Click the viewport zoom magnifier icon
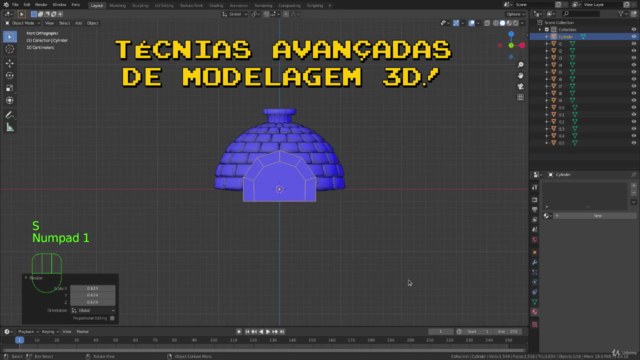This screenshot has width=640, height=360. coord(520,65)
